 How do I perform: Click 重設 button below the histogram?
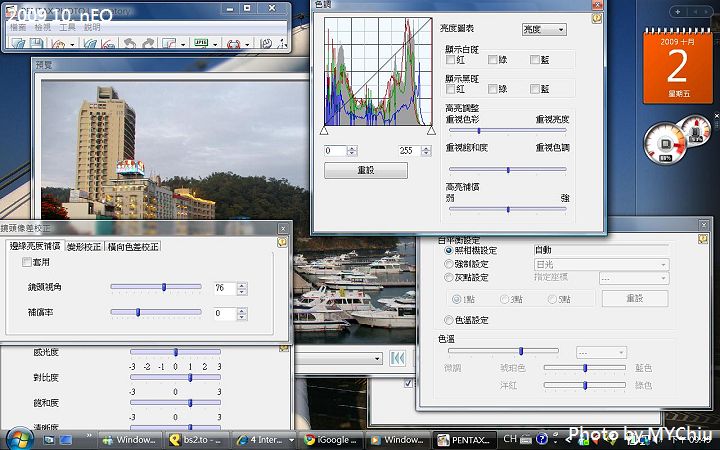click(x=366, y=170)
